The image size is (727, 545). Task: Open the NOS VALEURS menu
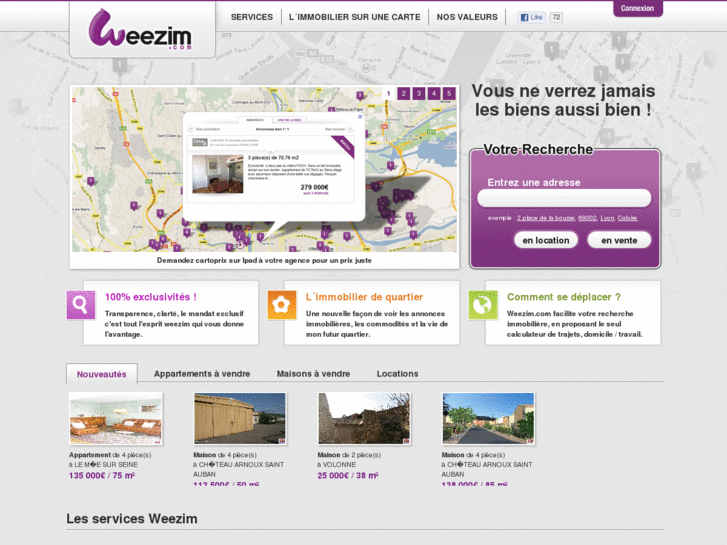[467, 17]
